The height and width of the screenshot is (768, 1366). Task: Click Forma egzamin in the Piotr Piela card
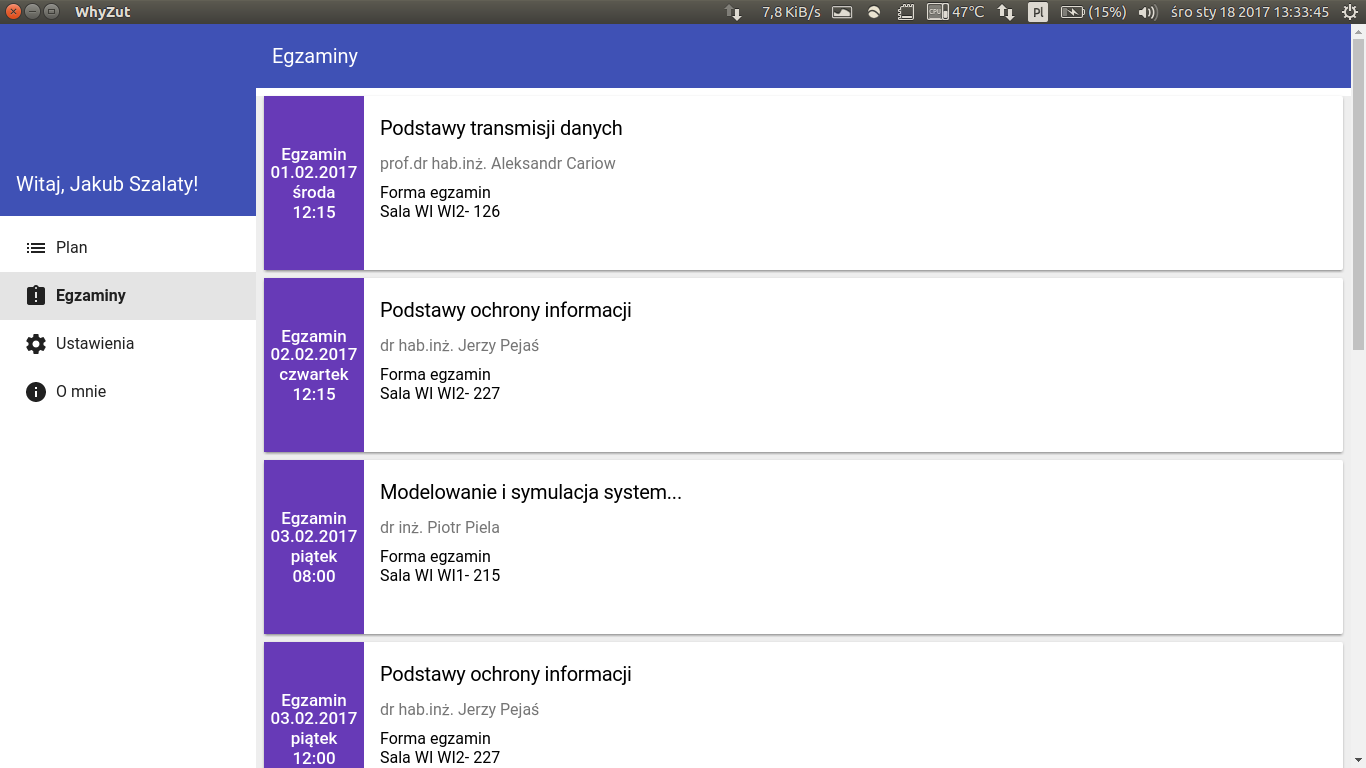435,557
